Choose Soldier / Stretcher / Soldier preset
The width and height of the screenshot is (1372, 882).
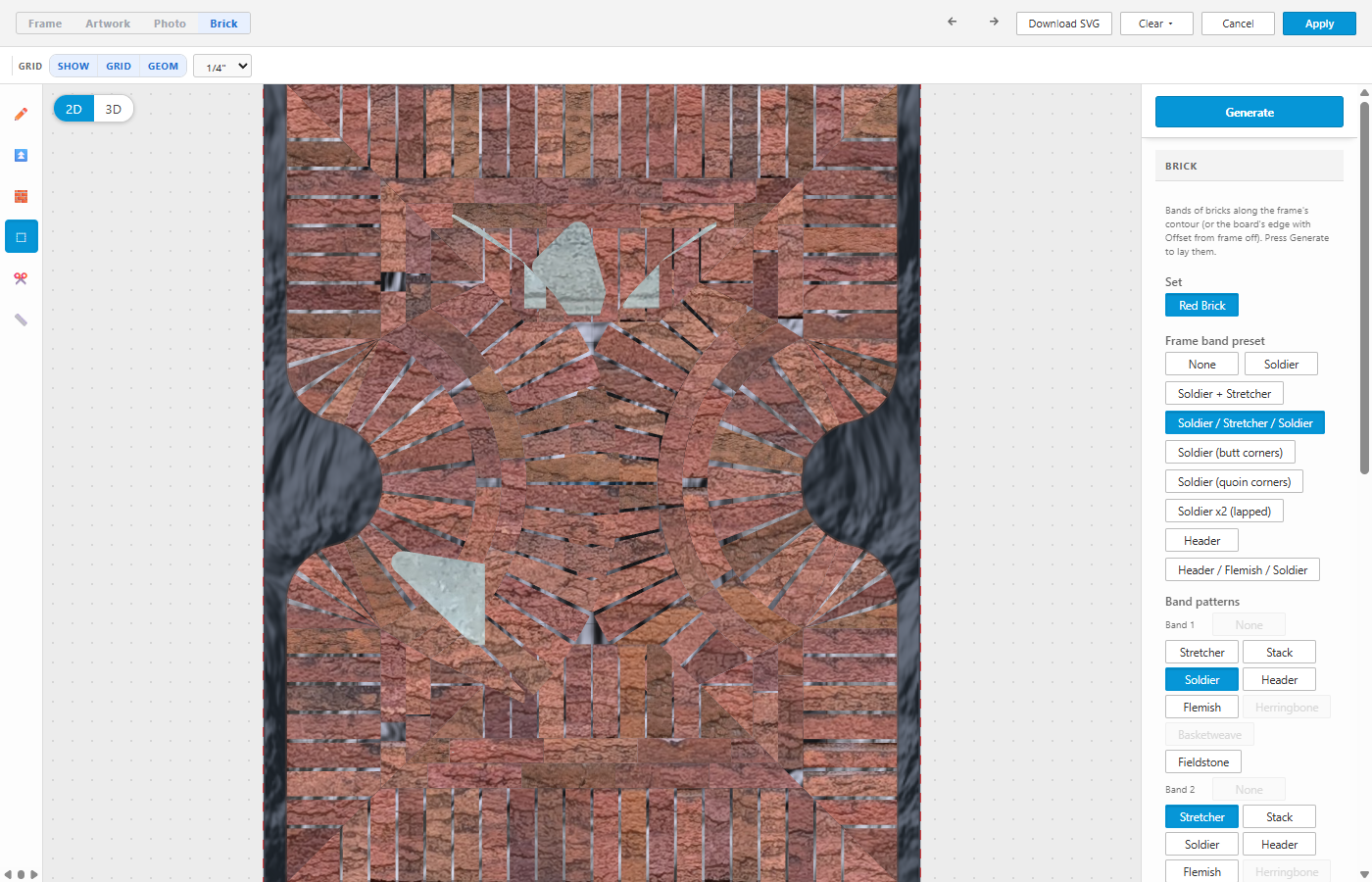pyautogui.click(x=1245, y=422)
